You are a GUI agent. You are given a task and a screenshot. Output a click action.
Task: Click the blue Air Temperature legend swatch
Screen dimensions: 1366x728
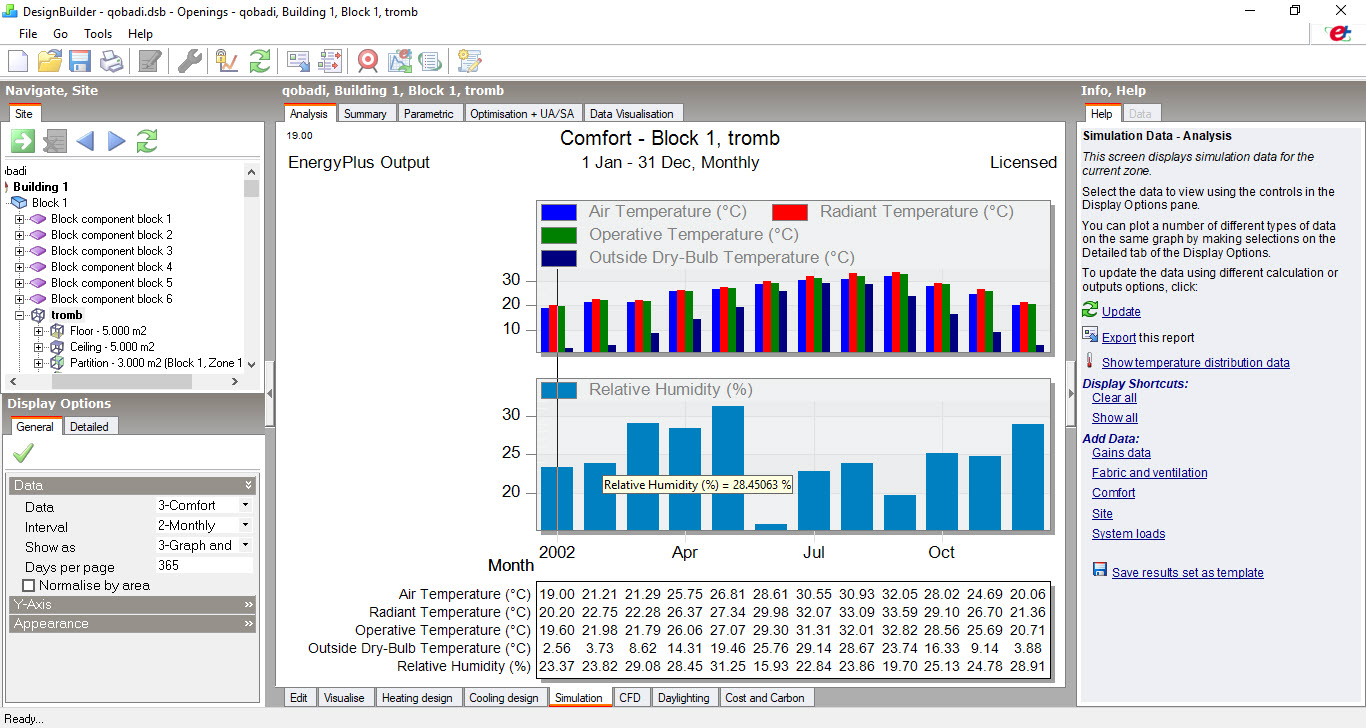(x=558, y=212)
